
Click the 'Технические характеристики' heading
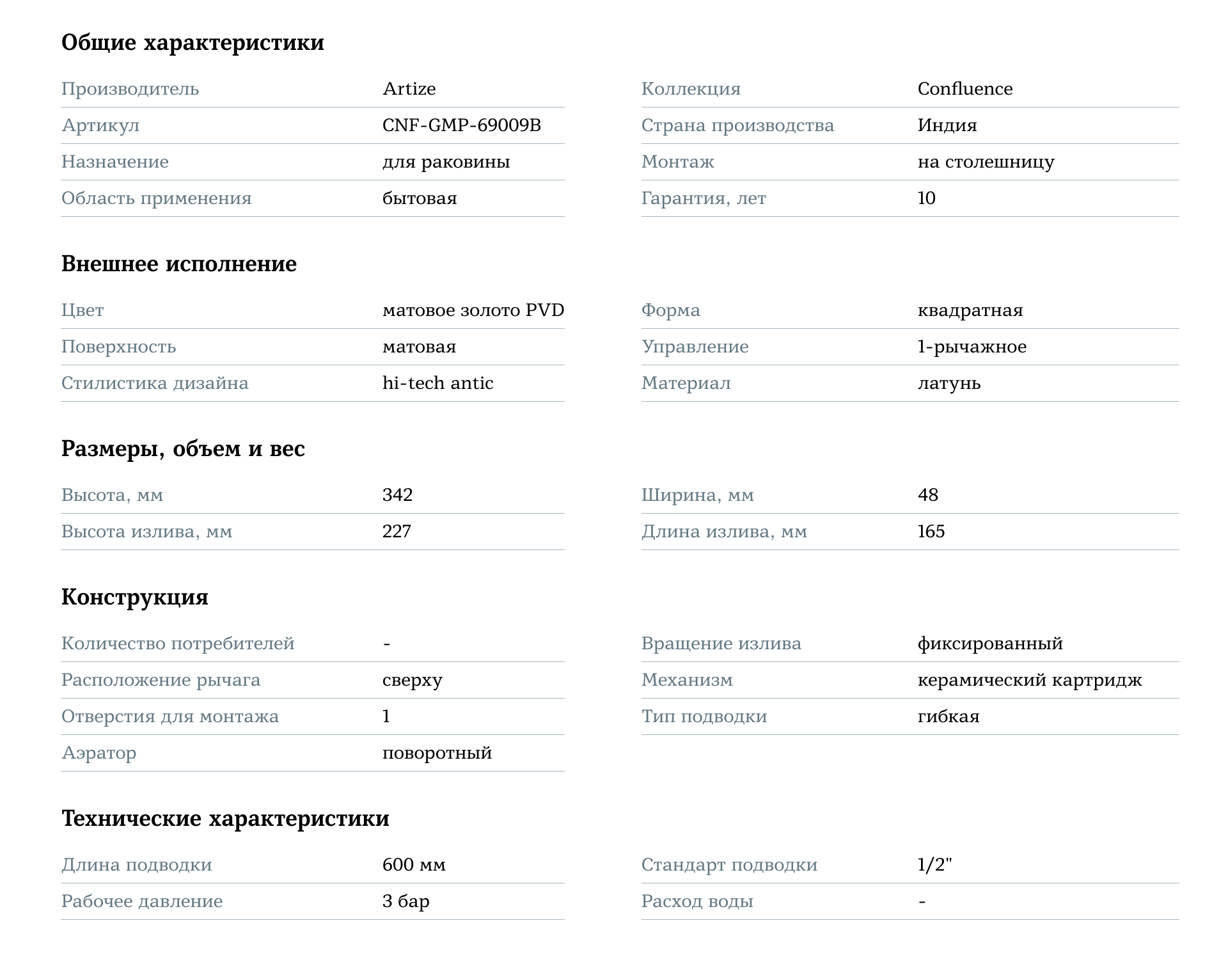coord(225,819)
